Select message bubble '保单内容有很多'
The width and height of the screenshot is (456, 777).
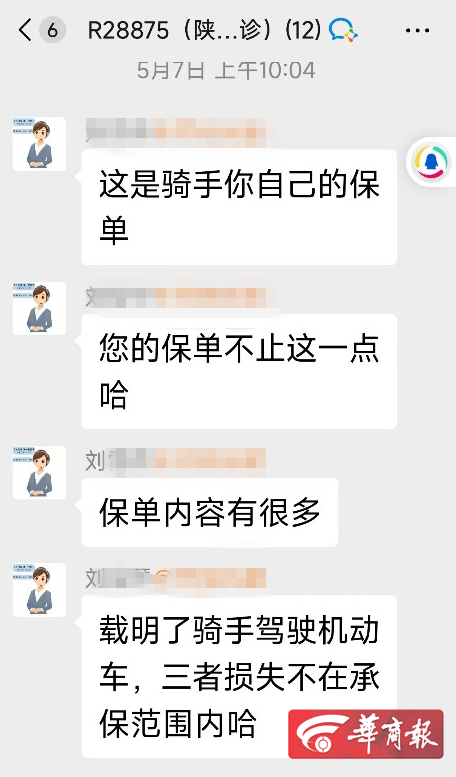(210, 512)
